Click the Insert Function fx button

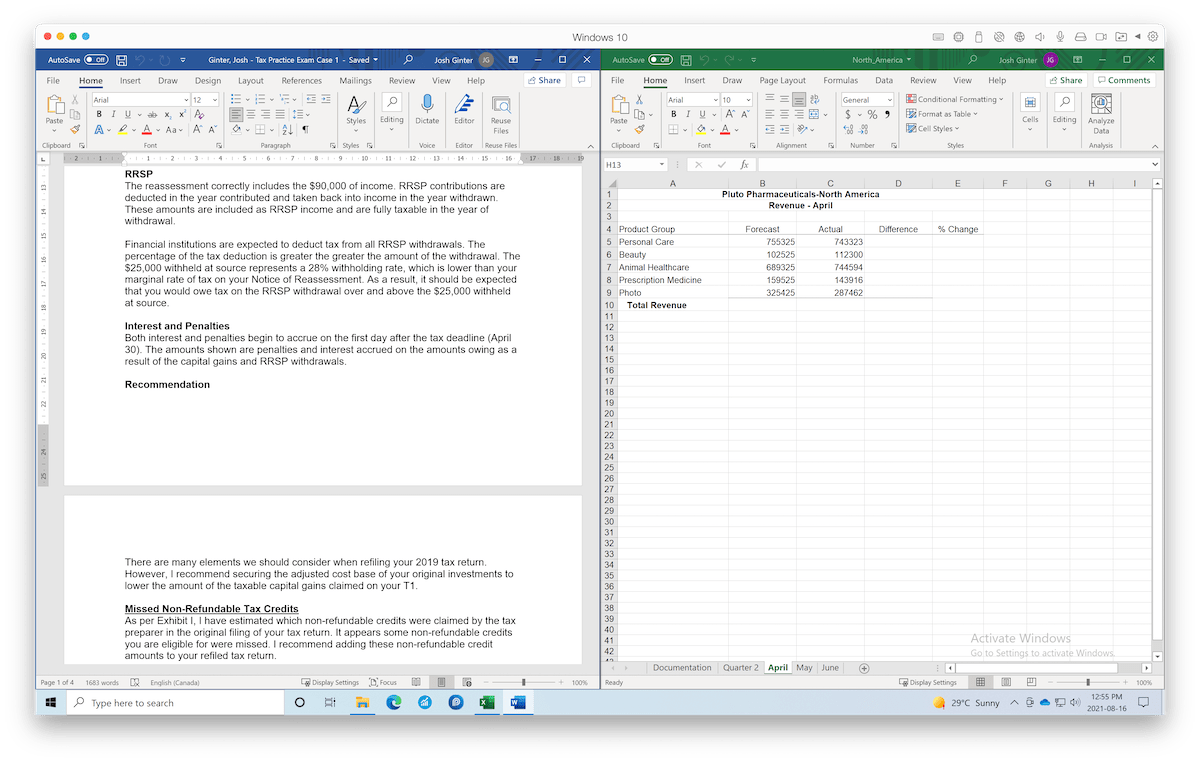(744, 164)
